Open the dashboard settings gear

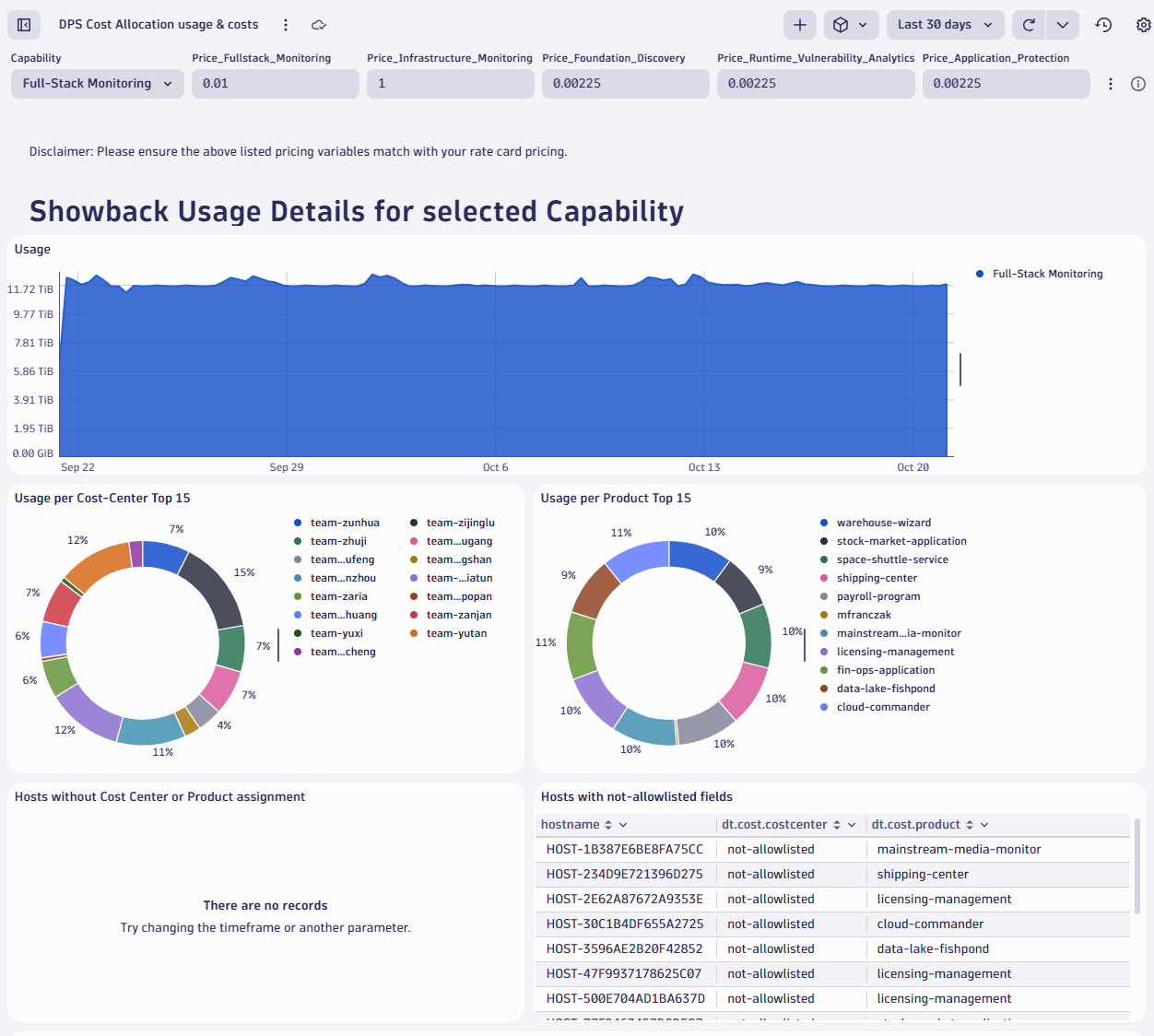click(x=1143, y=25)
